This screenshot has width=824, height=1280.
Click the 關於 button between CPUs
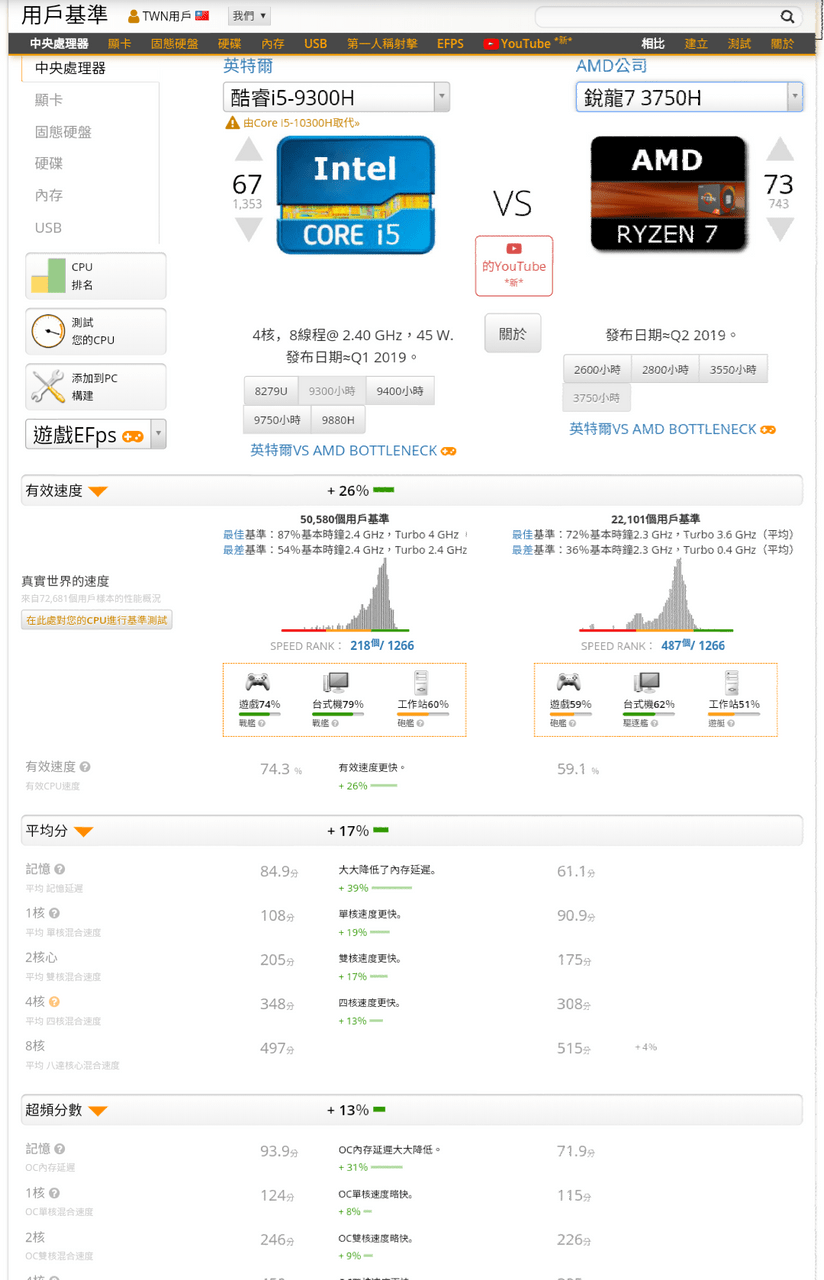[x=512, y=334]
